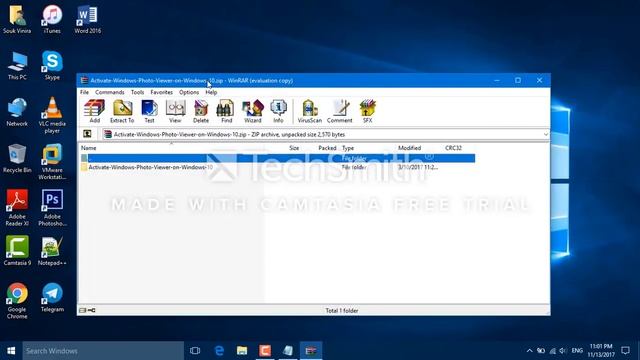Select the Adobe Reader XI shortcut

click(x=17, y=208)
